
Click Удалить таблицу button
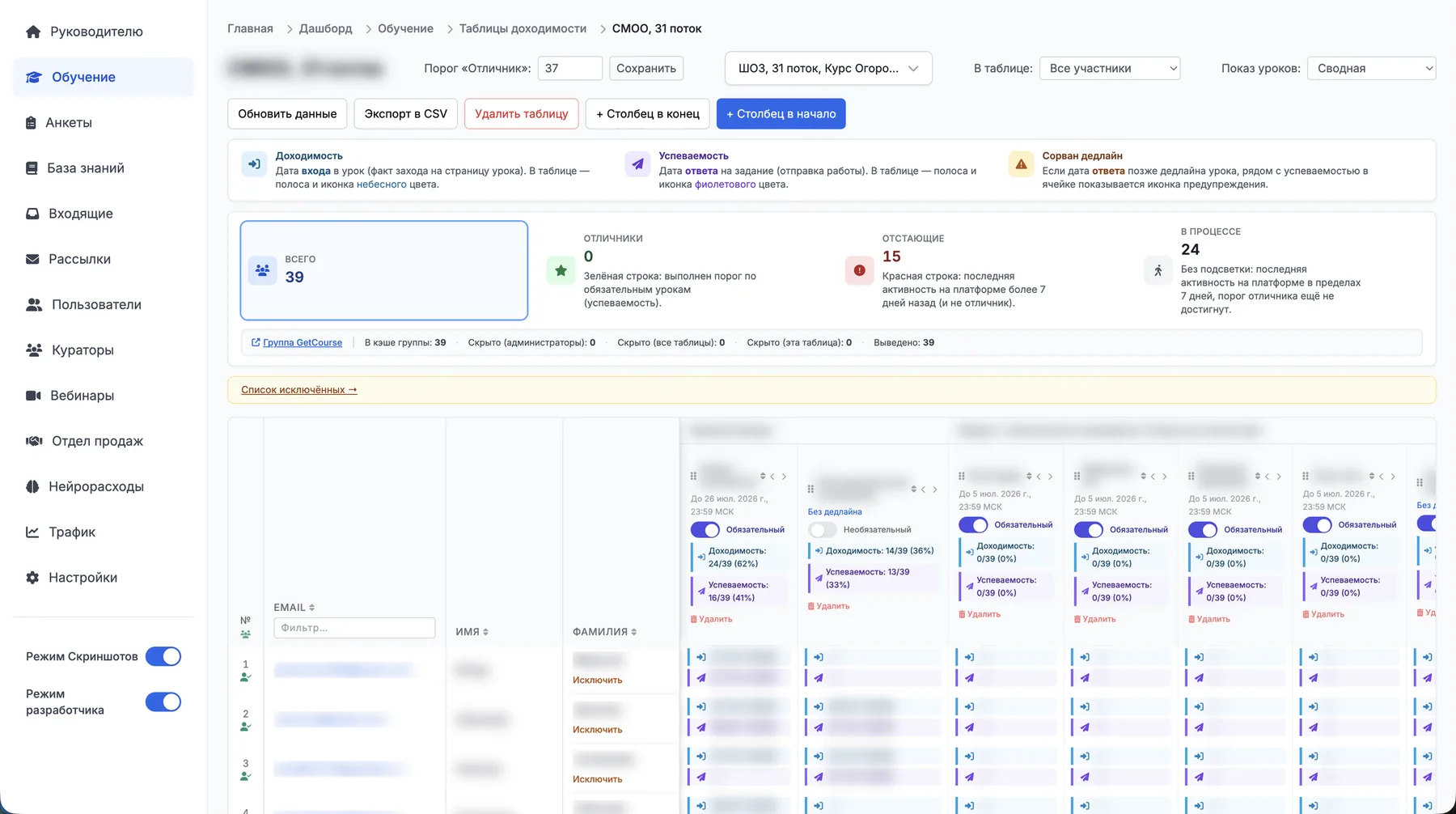click(x=522, y=114)
